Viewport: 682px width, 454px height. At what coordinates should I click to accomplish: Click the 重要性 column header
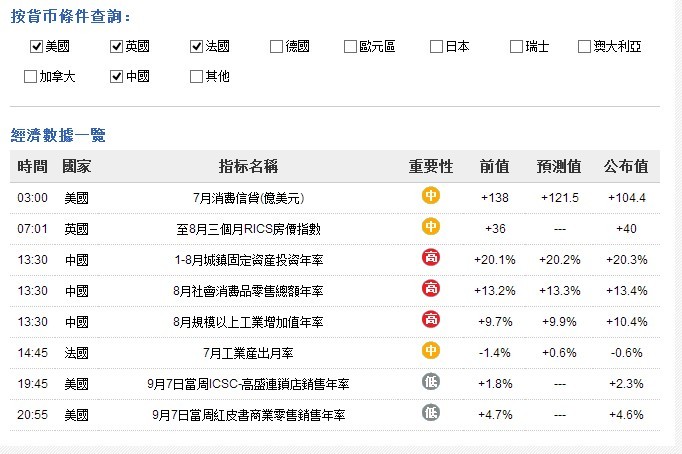[431, 165]
